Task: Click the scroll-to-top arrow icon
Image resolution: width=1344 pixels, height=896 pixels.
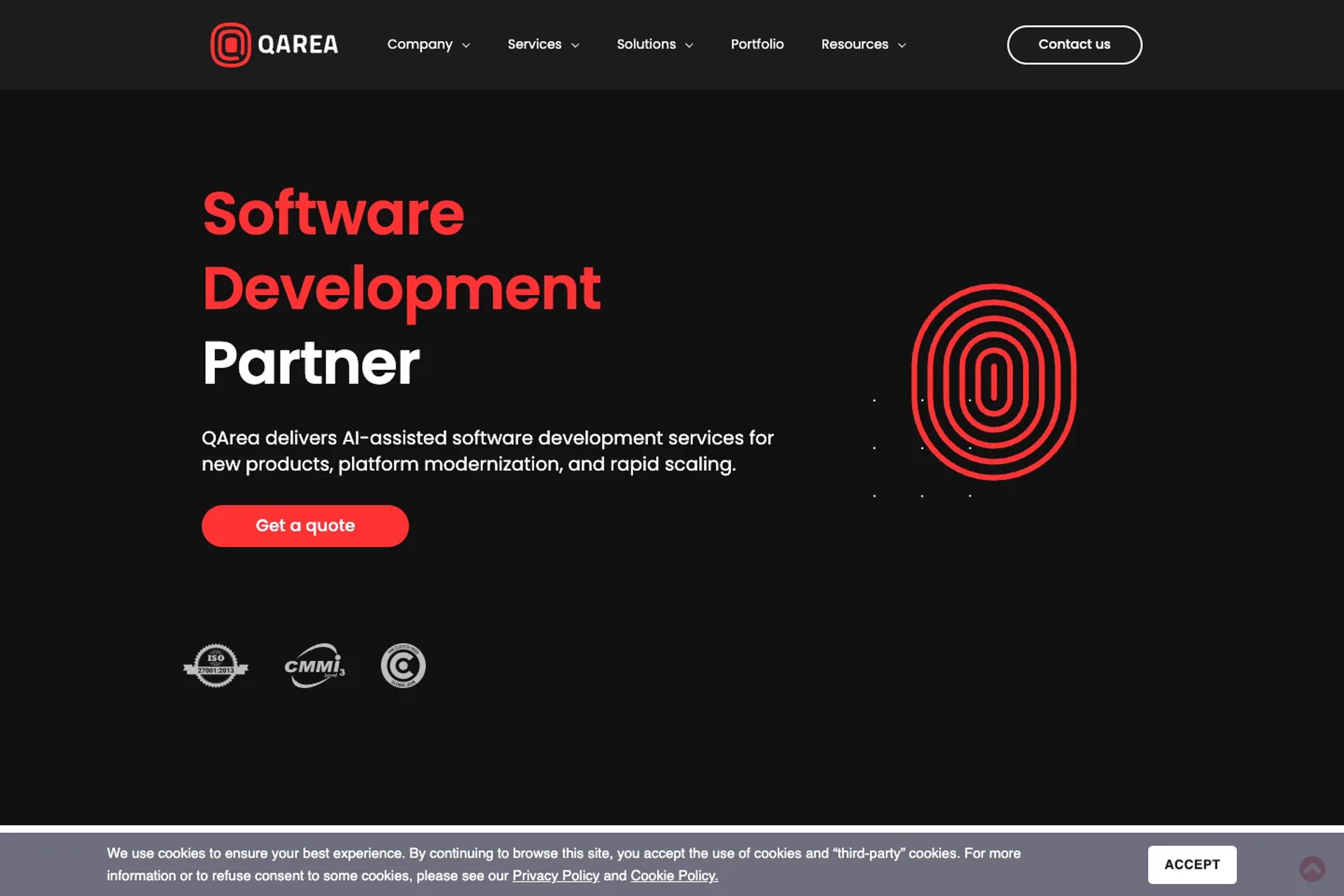Action: pos(1312,869)
